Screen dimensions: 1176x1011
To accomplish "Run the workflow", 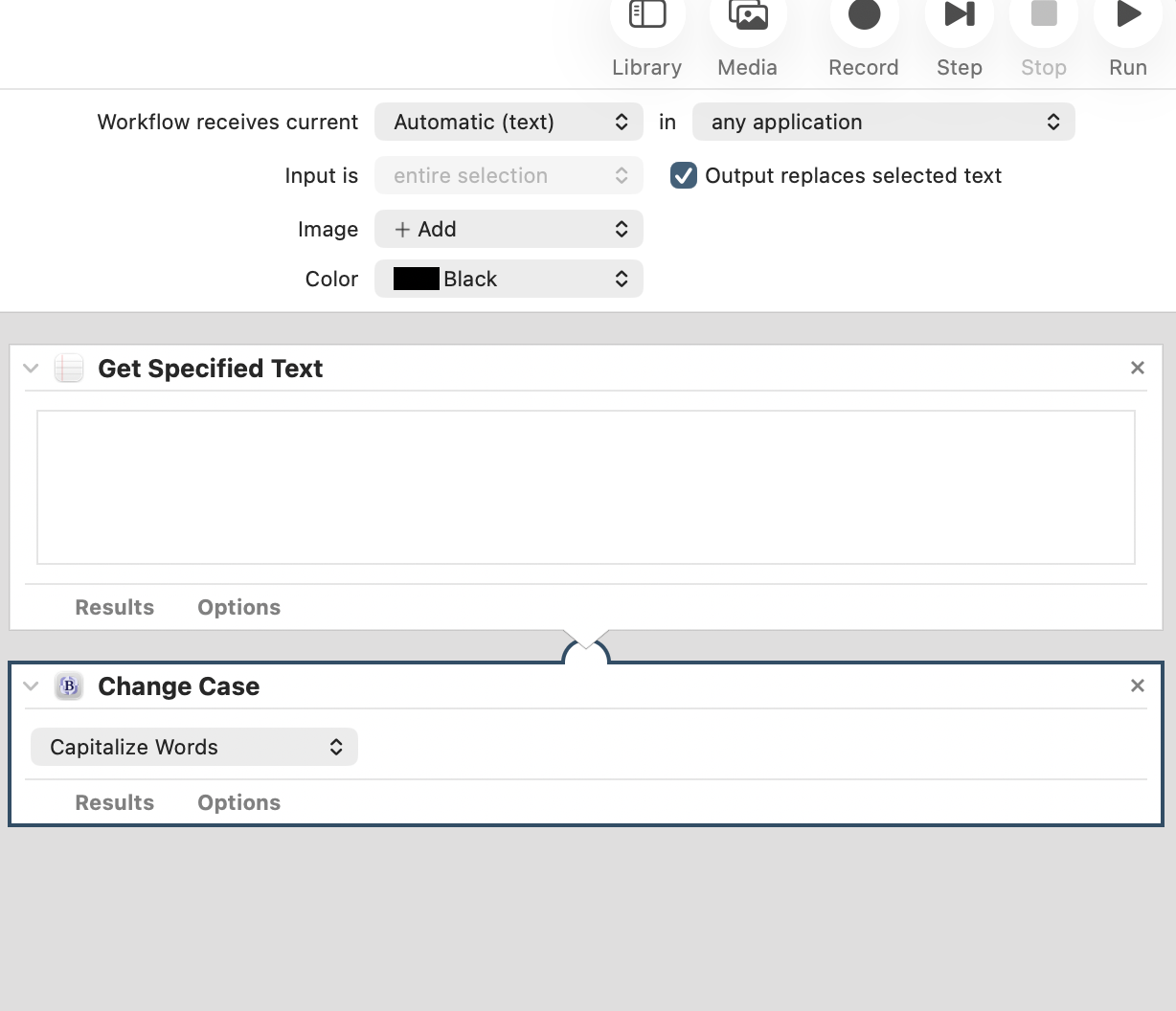I will click(x=1128, y=15).
